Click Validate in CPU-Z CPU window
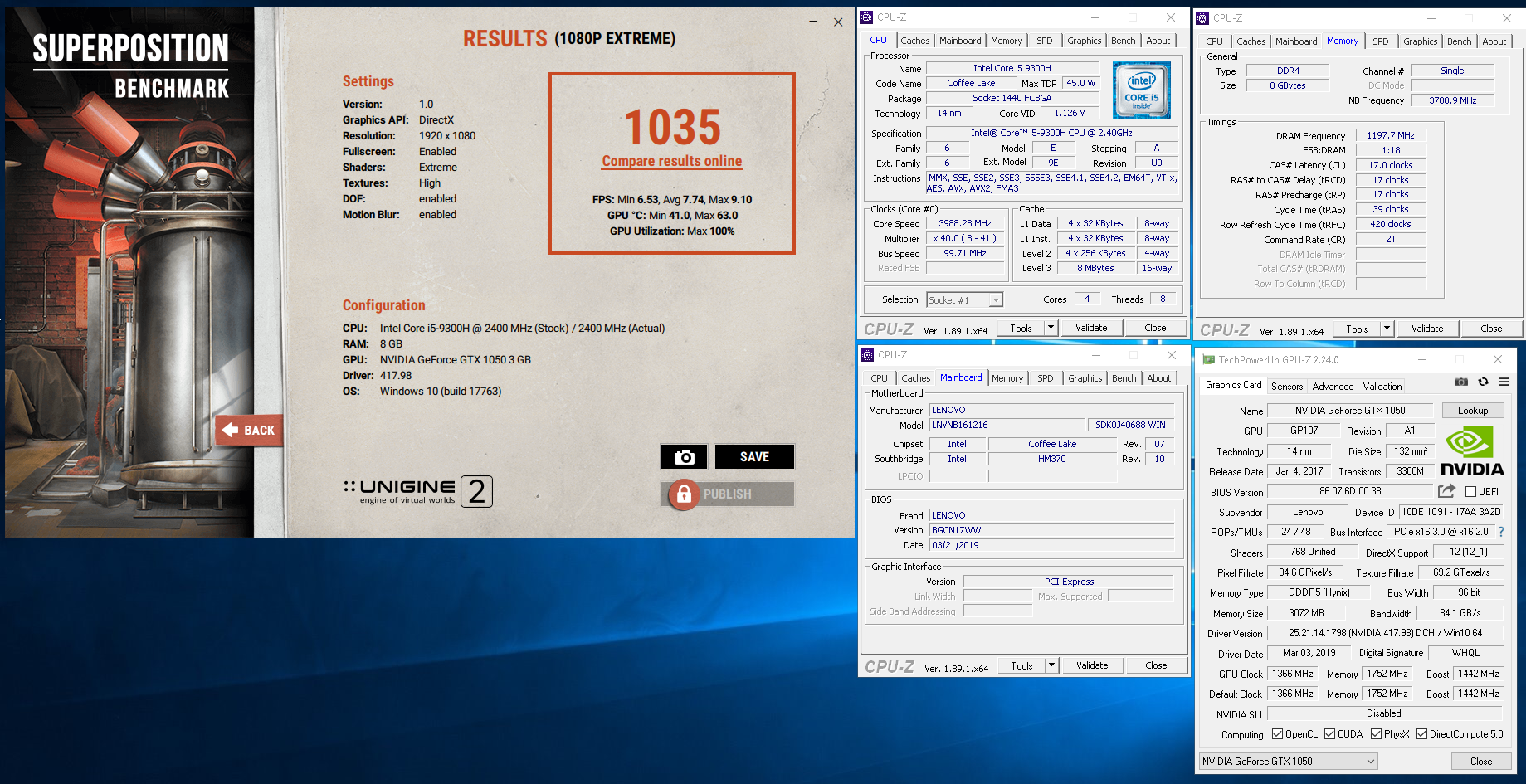This screenshot has width=1526, height=784. coord(1091,328)
